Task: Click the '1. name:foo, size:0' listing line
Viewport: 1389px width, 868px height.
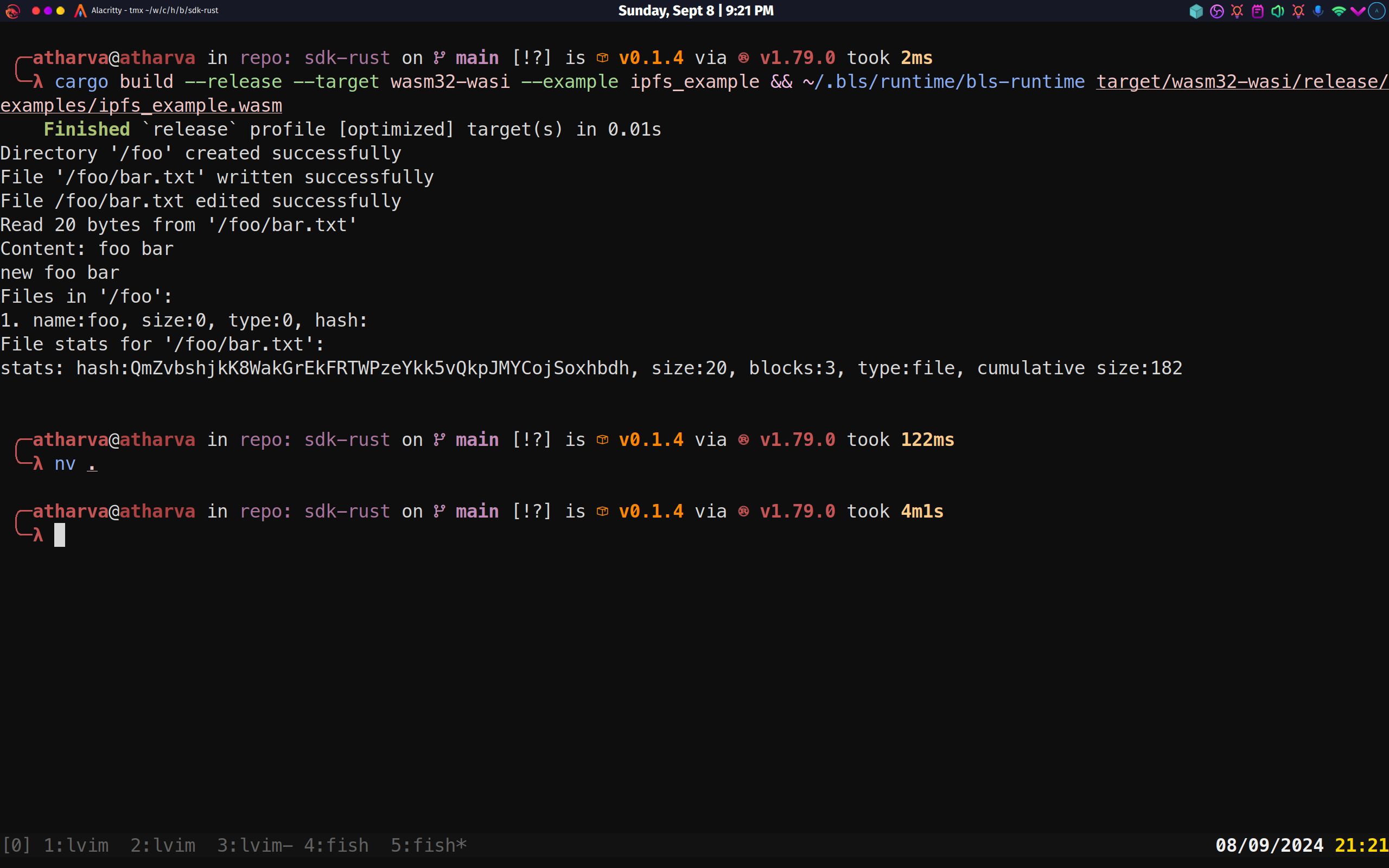Action: pos(184,320)
